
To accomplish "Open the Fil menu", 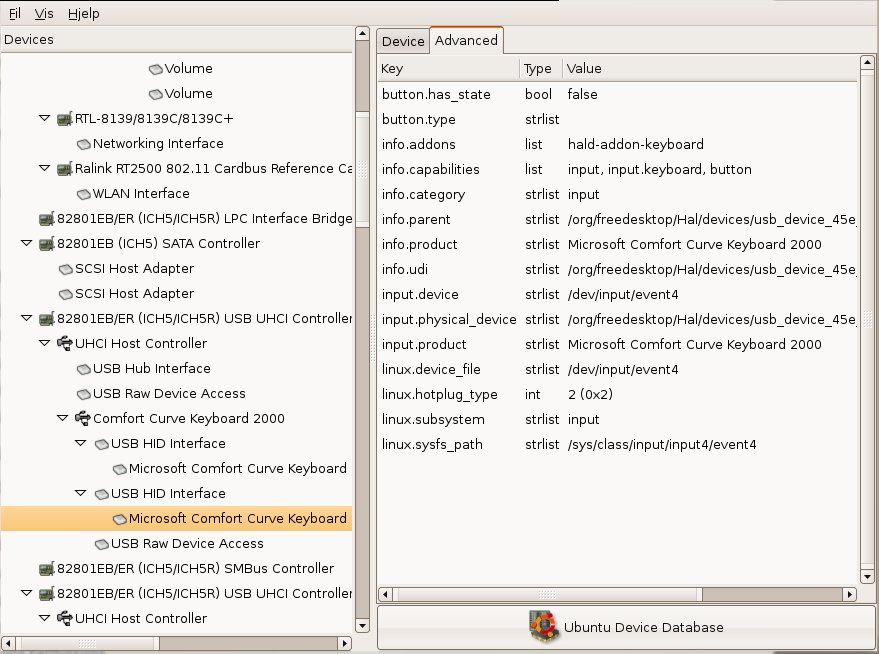I will coord(15,13).
